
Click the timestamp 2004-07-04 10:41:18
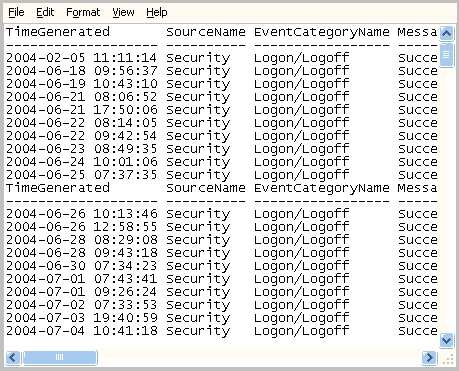point(81,331)
